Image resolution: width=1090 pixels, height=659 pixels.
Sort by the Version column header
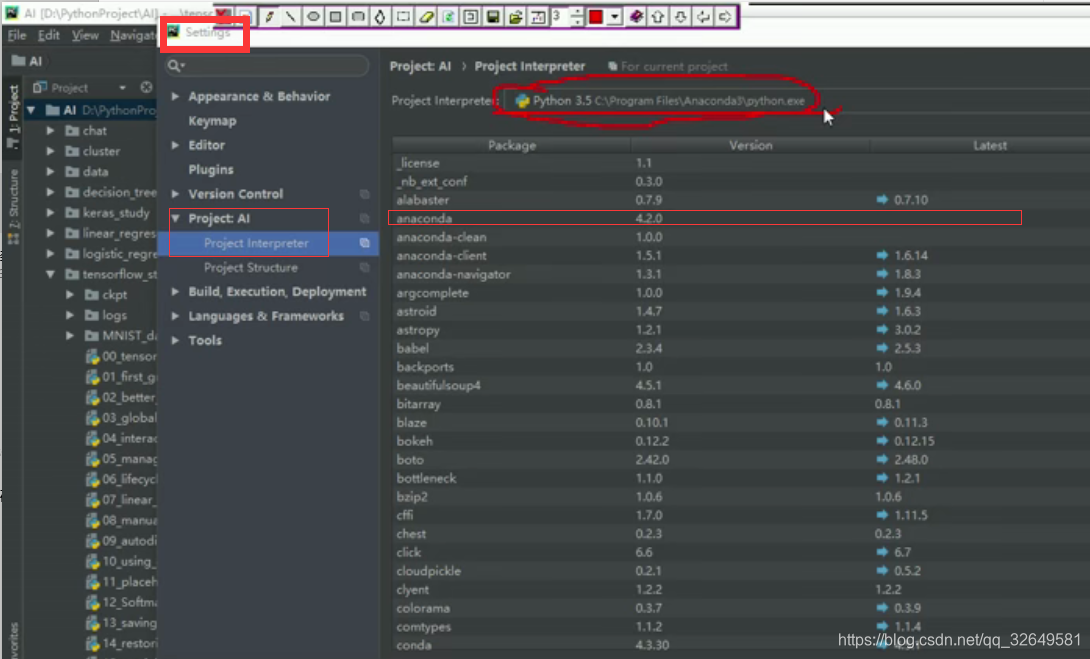pyautogui.click(x=751, y=145)
